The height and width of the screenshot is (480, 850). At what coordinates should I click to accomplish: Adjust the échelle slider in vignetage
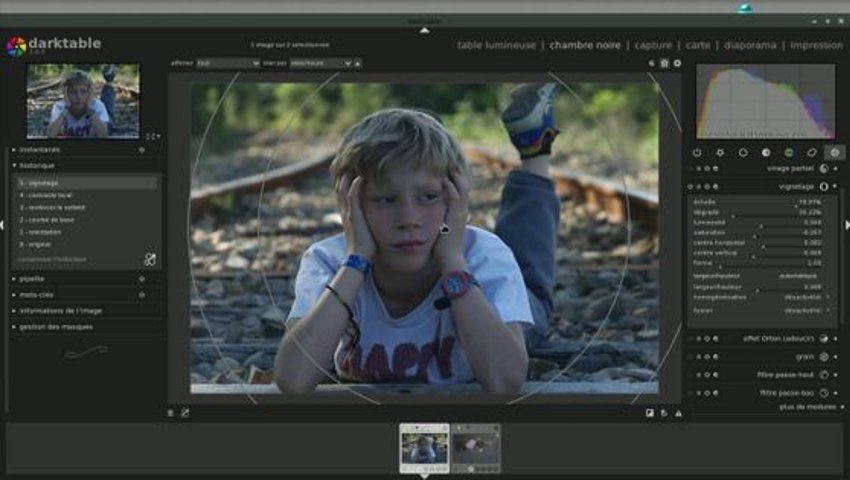757,202
